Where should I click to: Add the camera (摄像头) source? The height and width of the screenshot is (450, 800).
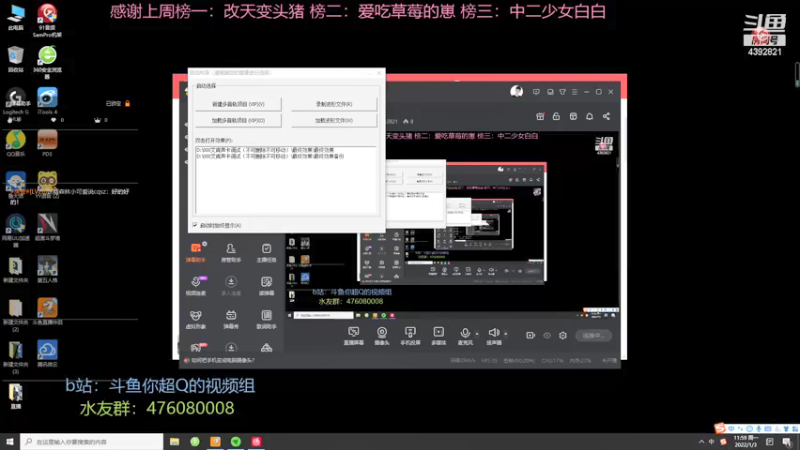382,336
